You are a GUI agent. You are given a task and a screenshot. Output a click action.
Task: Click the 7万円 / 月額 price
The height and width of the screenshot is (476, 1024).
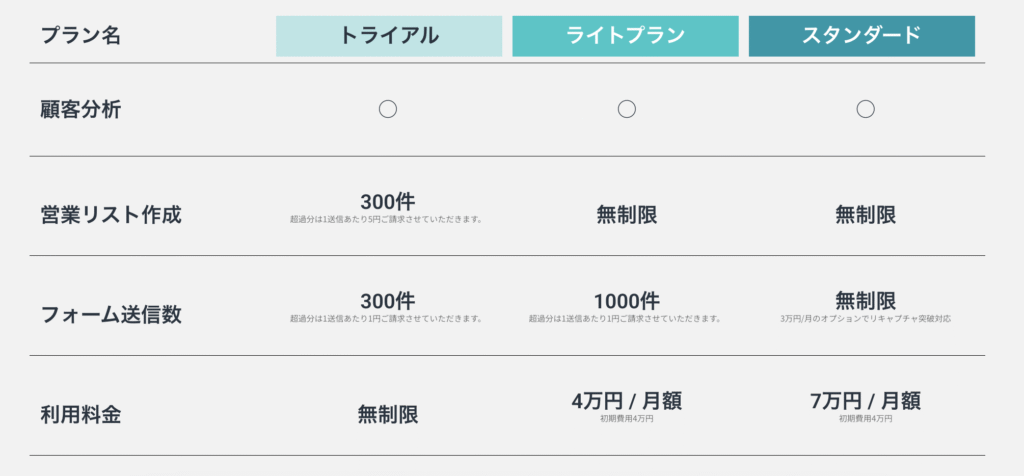[865, 401]
